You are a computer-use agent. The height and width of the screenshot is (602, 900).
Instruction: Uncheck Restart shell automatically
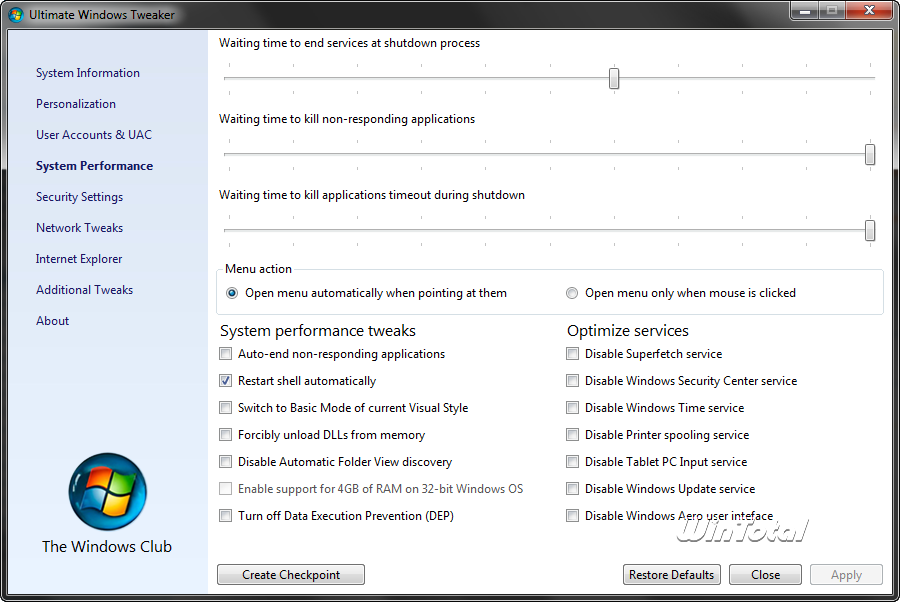(x=226, y=381)
